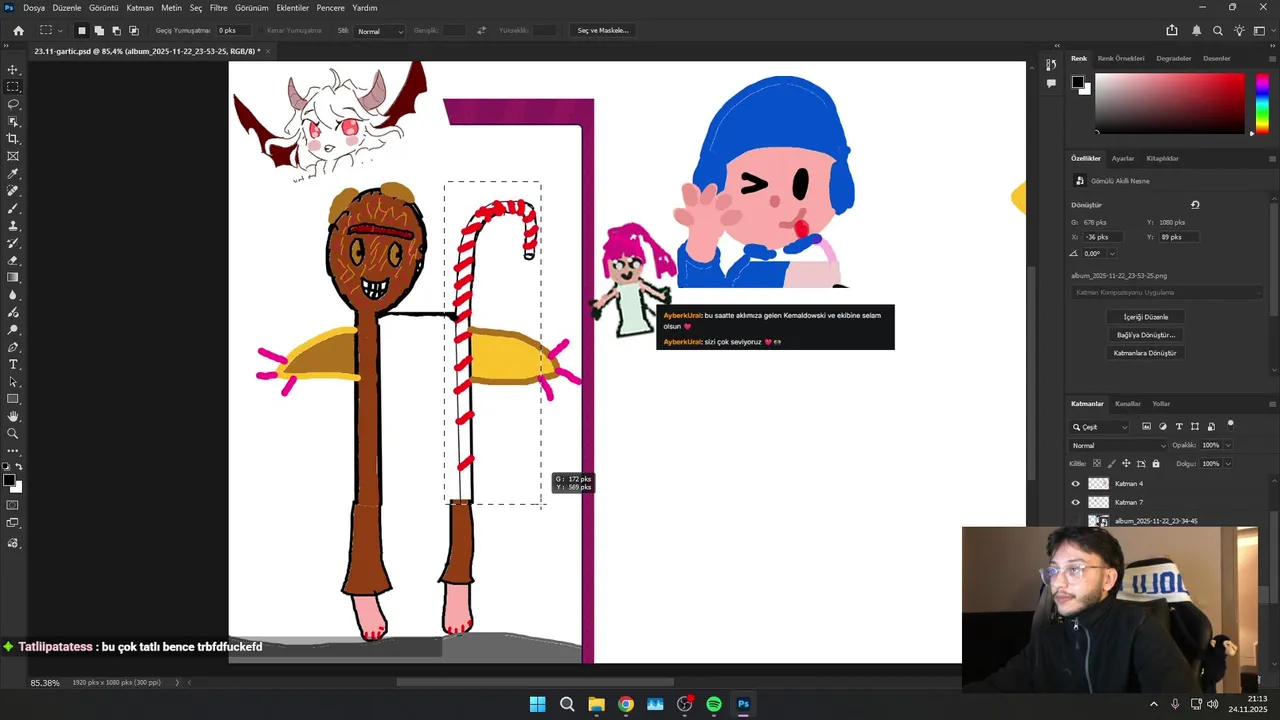Open the Filtre menu
1280x720 pixels.
(x=218, y=8)
